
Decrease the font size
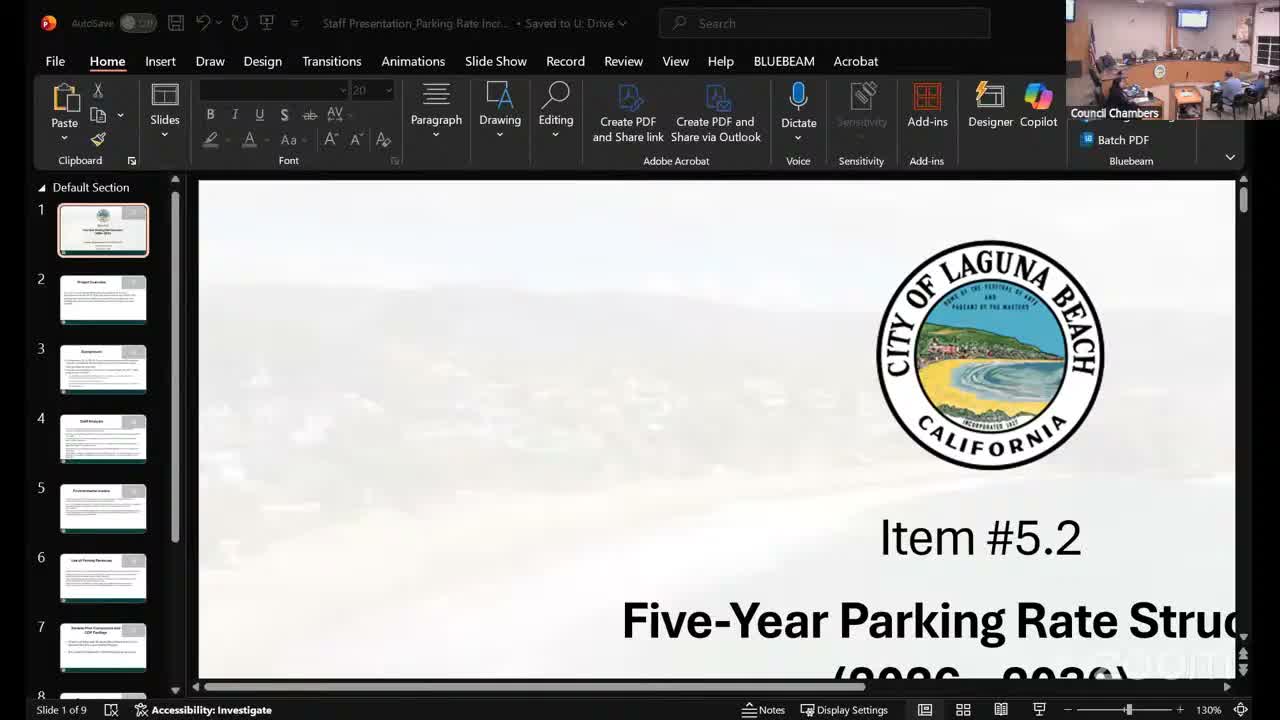pyautogui.click(x=356, y=140)
